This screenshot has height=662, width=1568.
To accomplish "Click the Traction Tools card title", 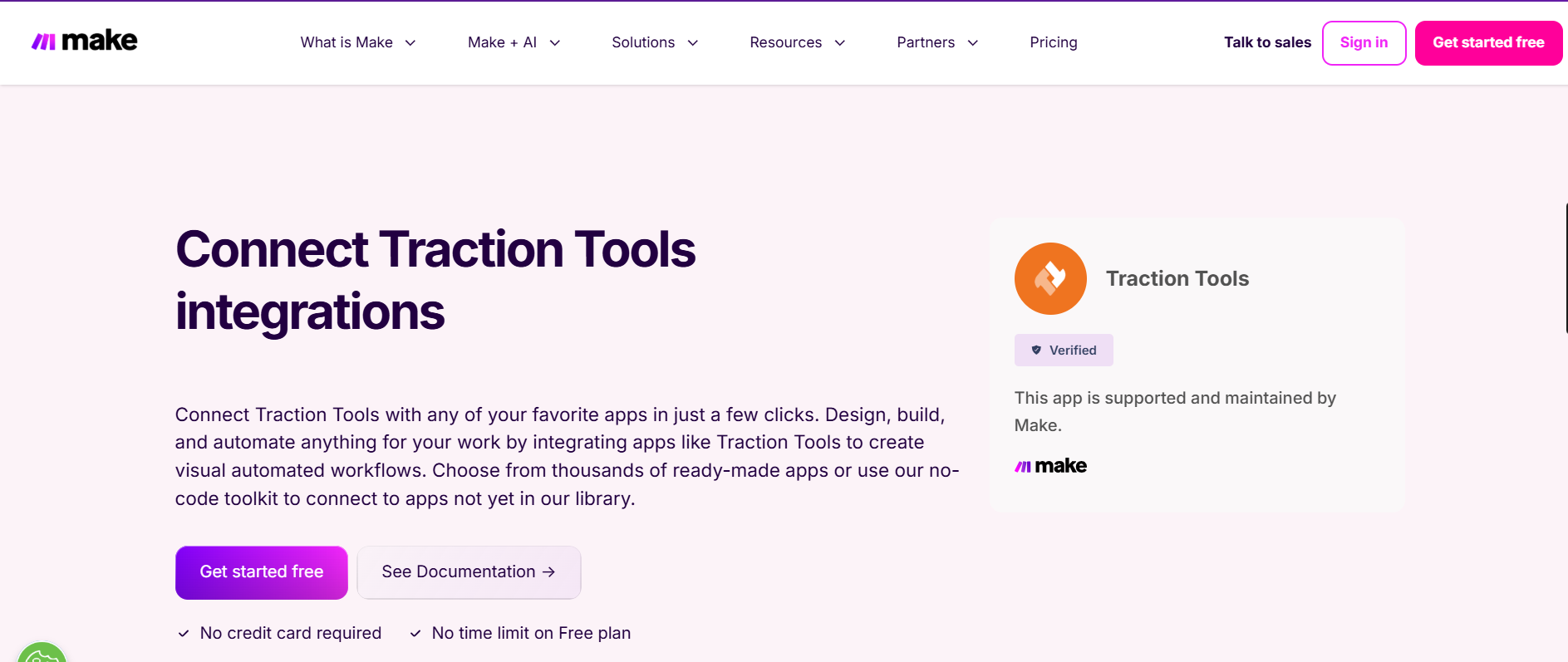I will pos(1177,279).
